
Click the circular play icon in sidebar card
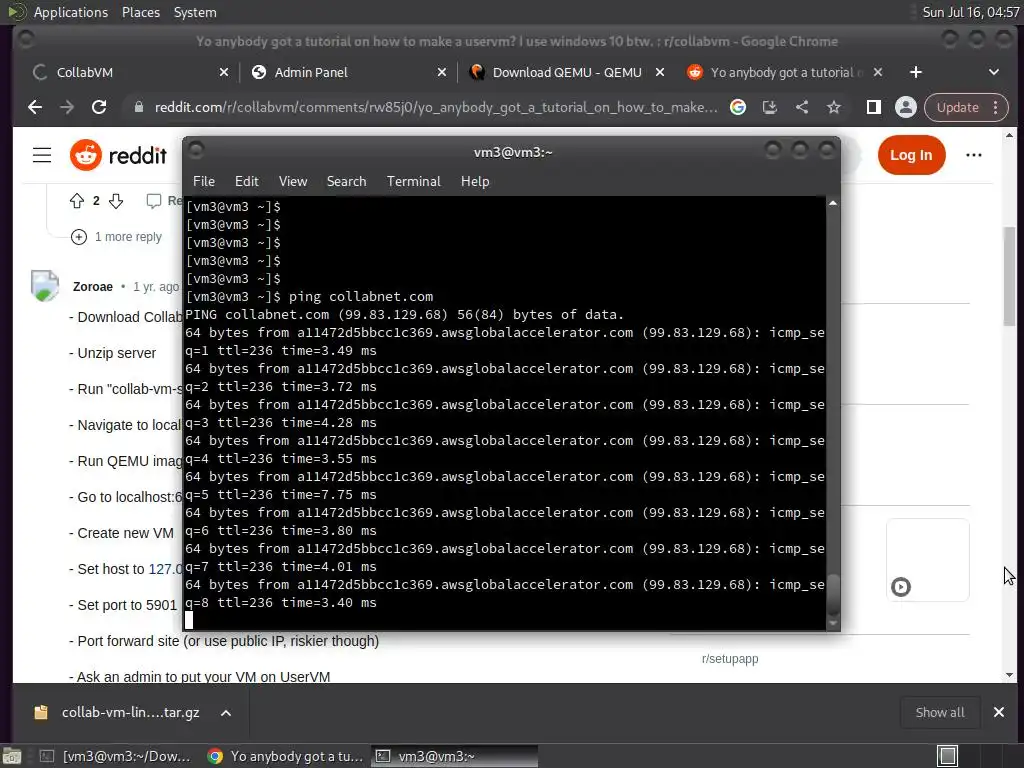point(901,587)
